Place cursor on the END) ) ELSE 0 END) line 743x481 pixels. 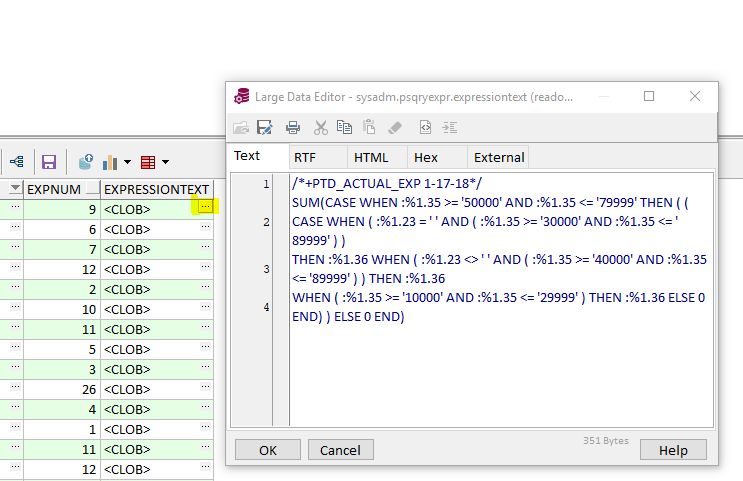(x=348, y=316)
